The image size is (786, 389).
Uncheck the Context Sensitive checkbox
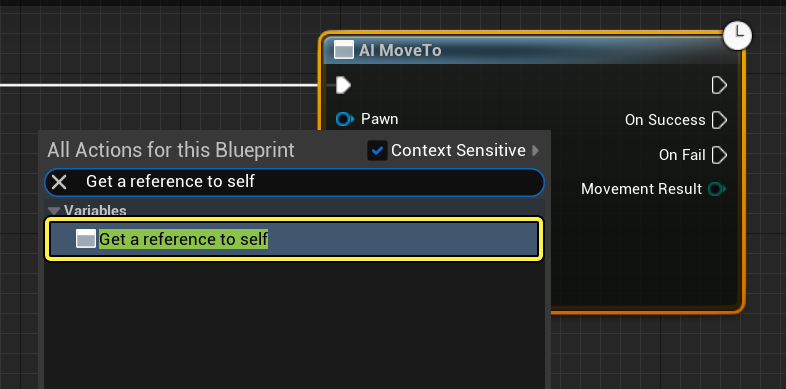tap(377, 150)
